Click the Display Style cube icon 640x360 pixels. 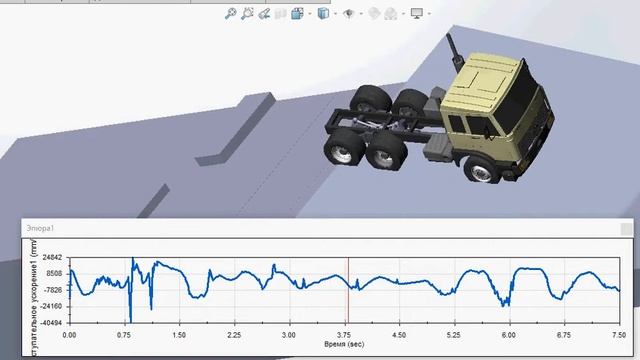323,13
